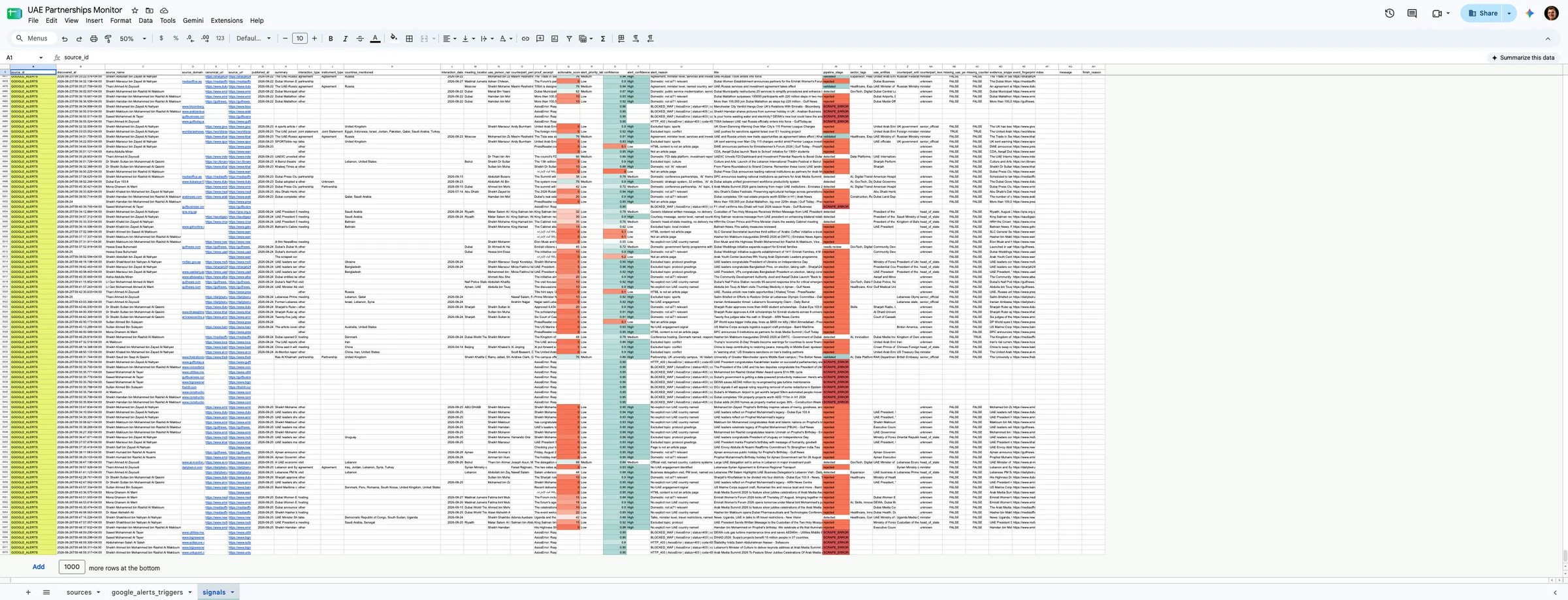Image resolution: width=1568 pixels, height=600 pixels.
Task: Show all comments panel
Action: click(x=1412, y=13)
